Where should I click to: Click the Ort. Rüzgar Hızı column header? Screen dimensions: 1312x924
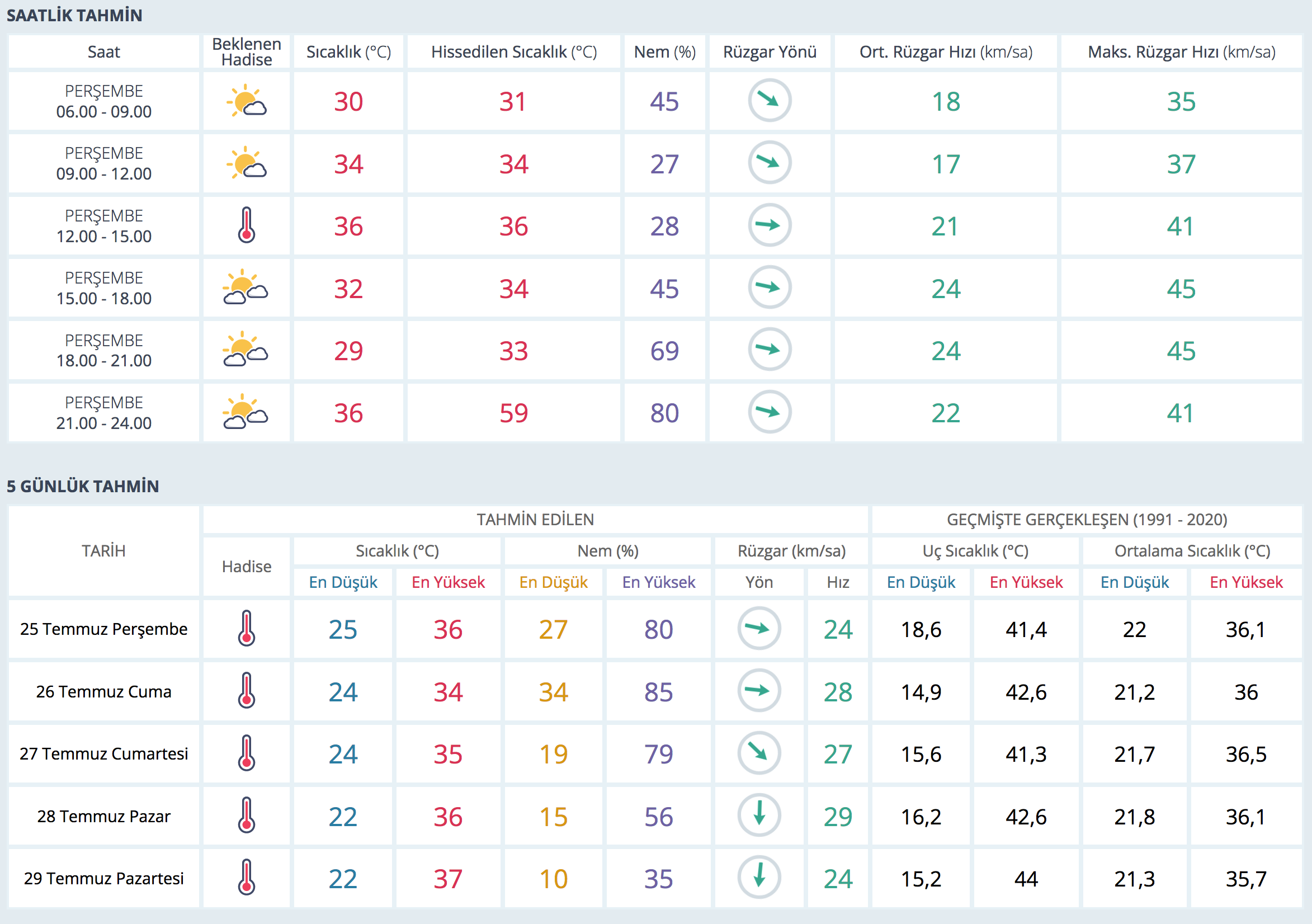tap(946, 52)
